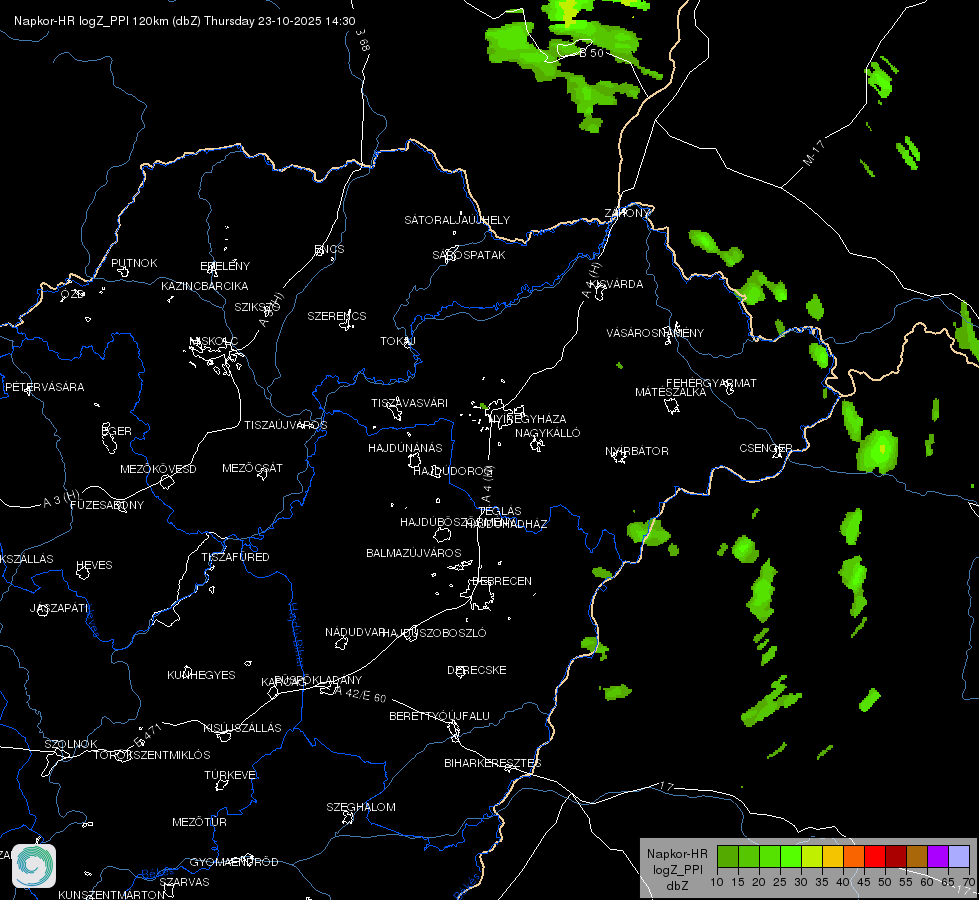Click the TOKAJ city label
979x900 pixels.
398,341
